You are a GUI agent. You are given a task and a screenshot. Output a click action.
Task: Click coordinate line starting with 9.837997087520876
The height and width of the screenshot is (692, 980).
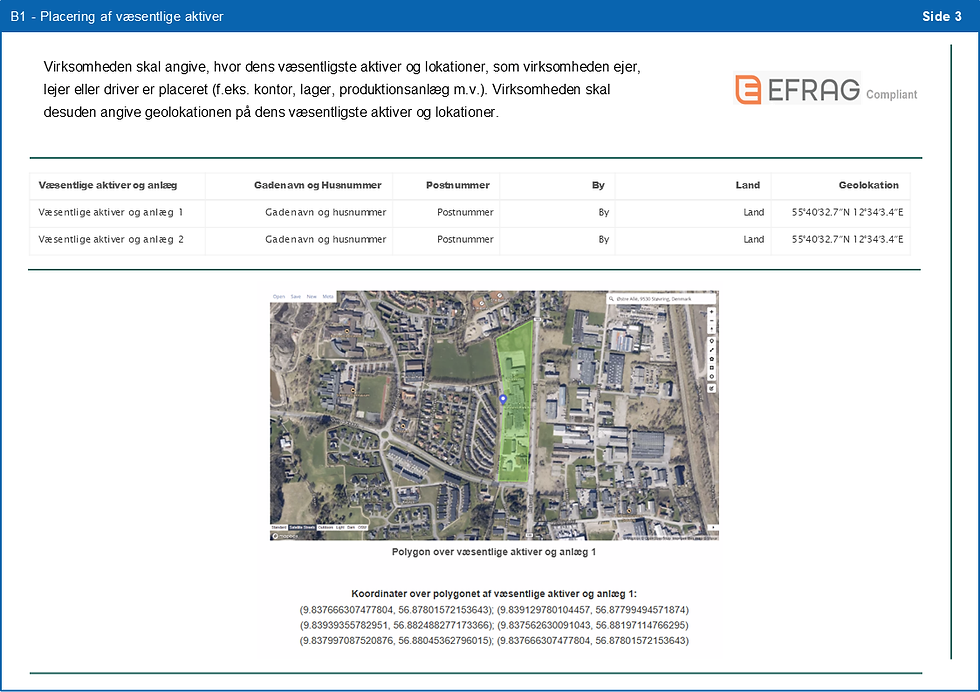pos(494,641)
